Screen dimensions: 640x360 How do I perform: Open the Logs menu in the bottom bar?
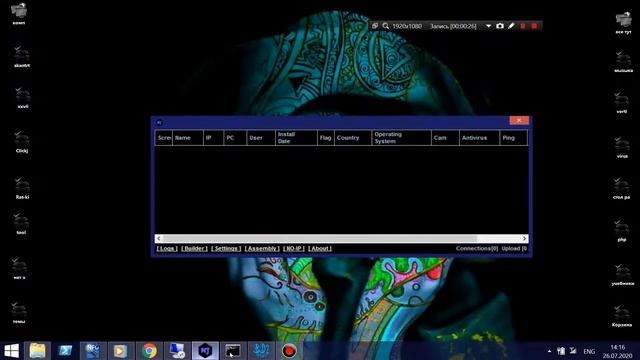tap(167, 248)
